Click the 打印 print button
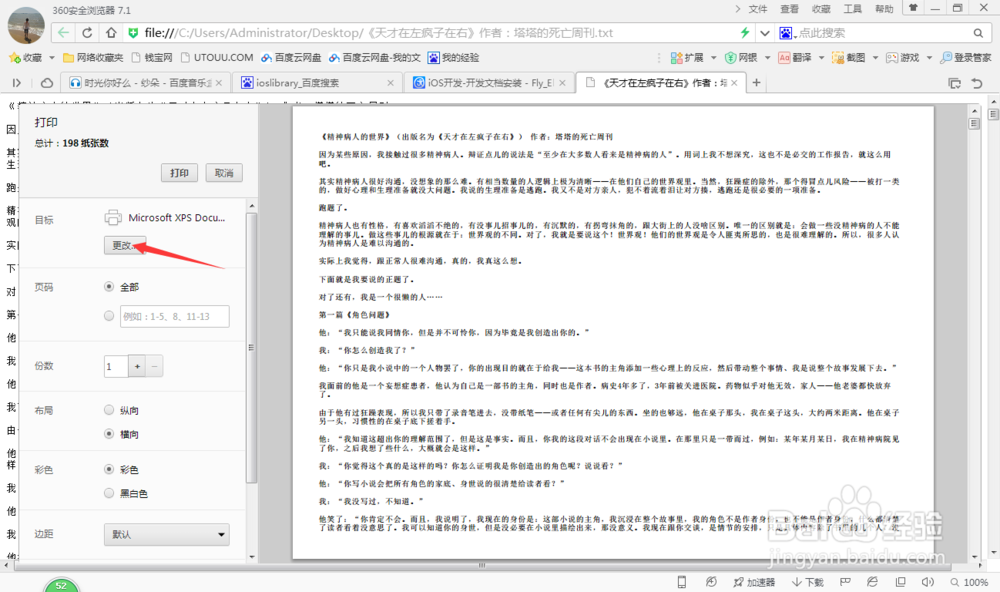This screenshot has width=1000, height=592. pyautogui.click(x=179, y=173)
